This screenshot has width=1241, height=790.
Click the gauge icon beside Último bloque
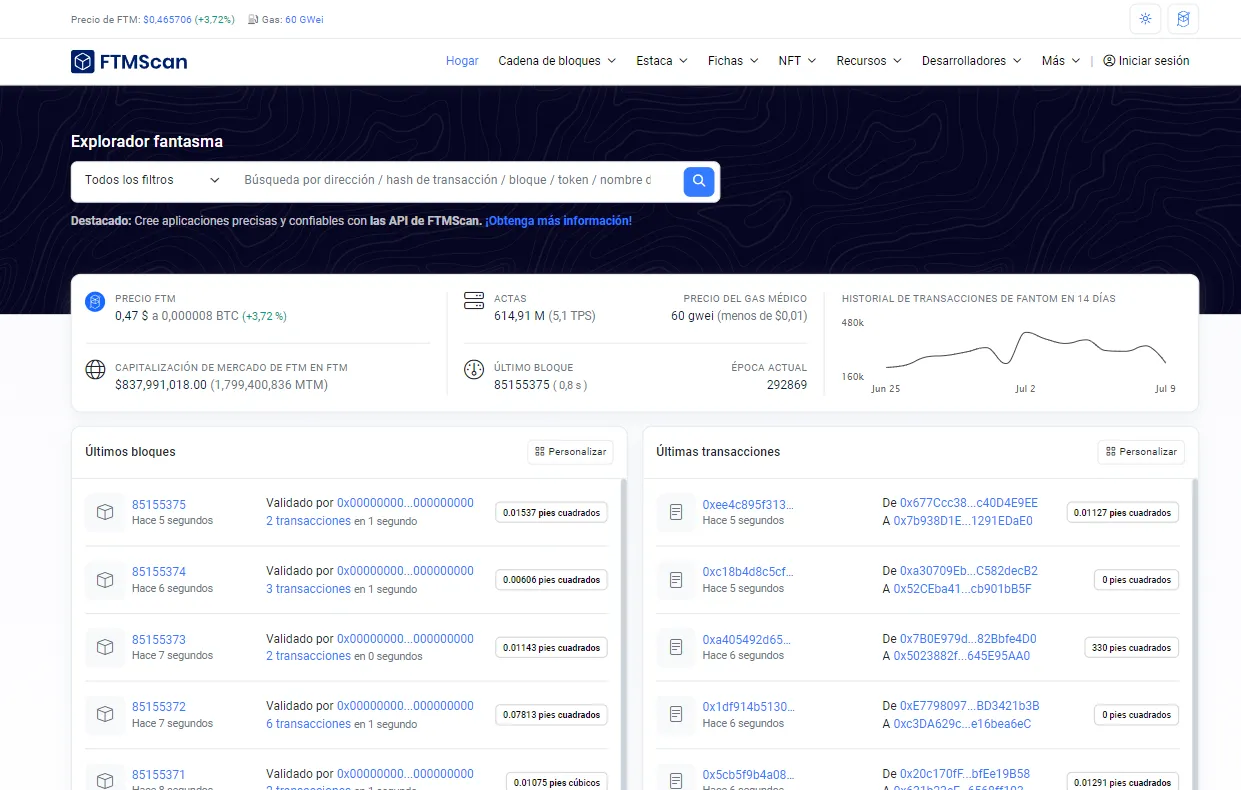pos(474,369)
